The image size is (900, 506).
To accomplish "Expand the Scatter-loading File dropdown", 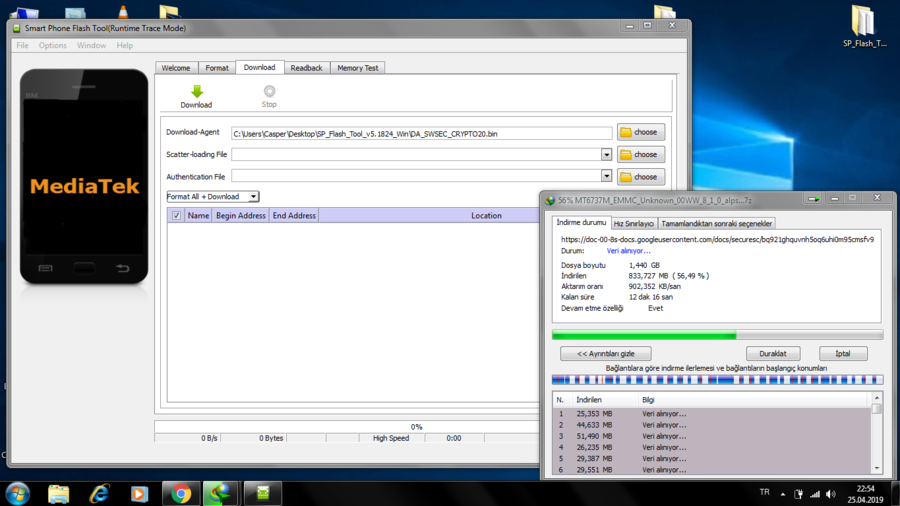I will click(606, 155).
